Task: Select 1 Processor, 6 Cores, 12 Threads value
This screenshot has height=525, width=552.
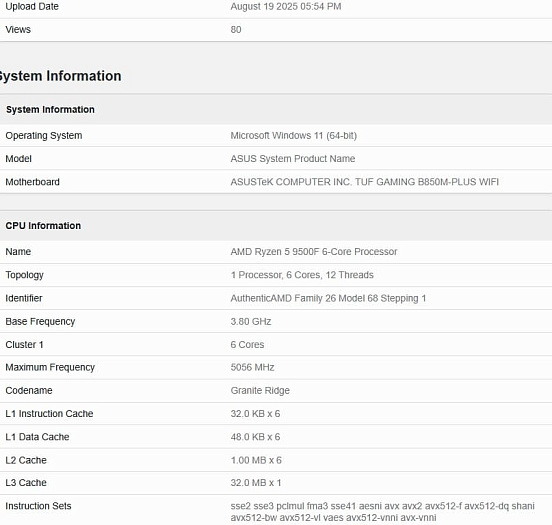Action: pyautogui.click(x=302, y=275)
